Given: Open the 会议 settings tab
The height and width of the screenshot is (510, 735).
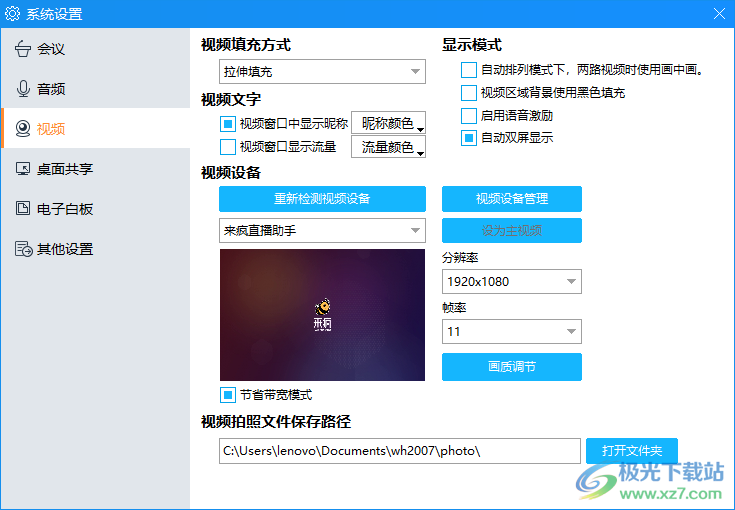Looking at the screenshot, I should pos(96,49).
